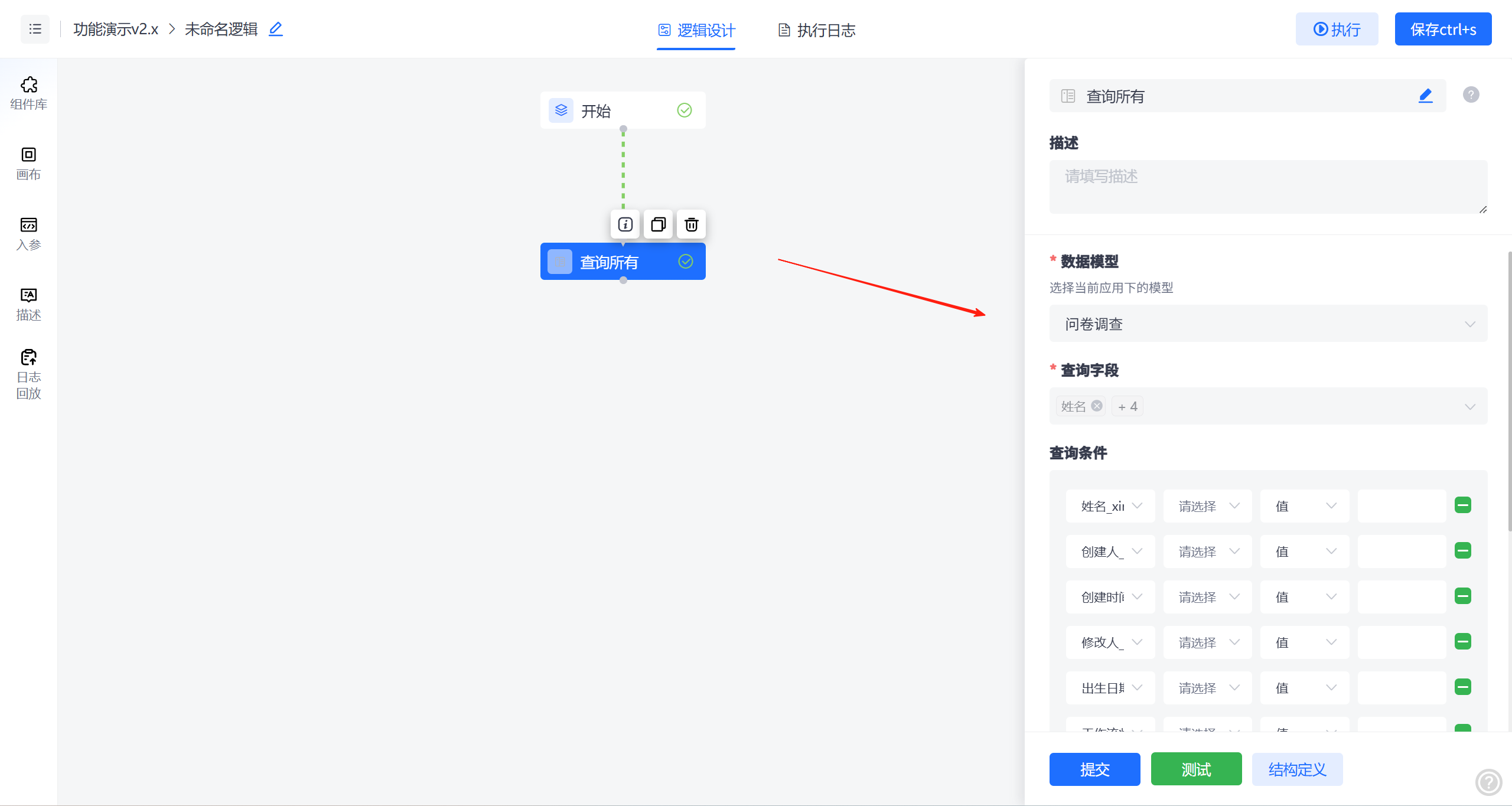Expand the 数据模型 dropdown showing 问卷调查
The image size is (1512, 806).
1268,324
